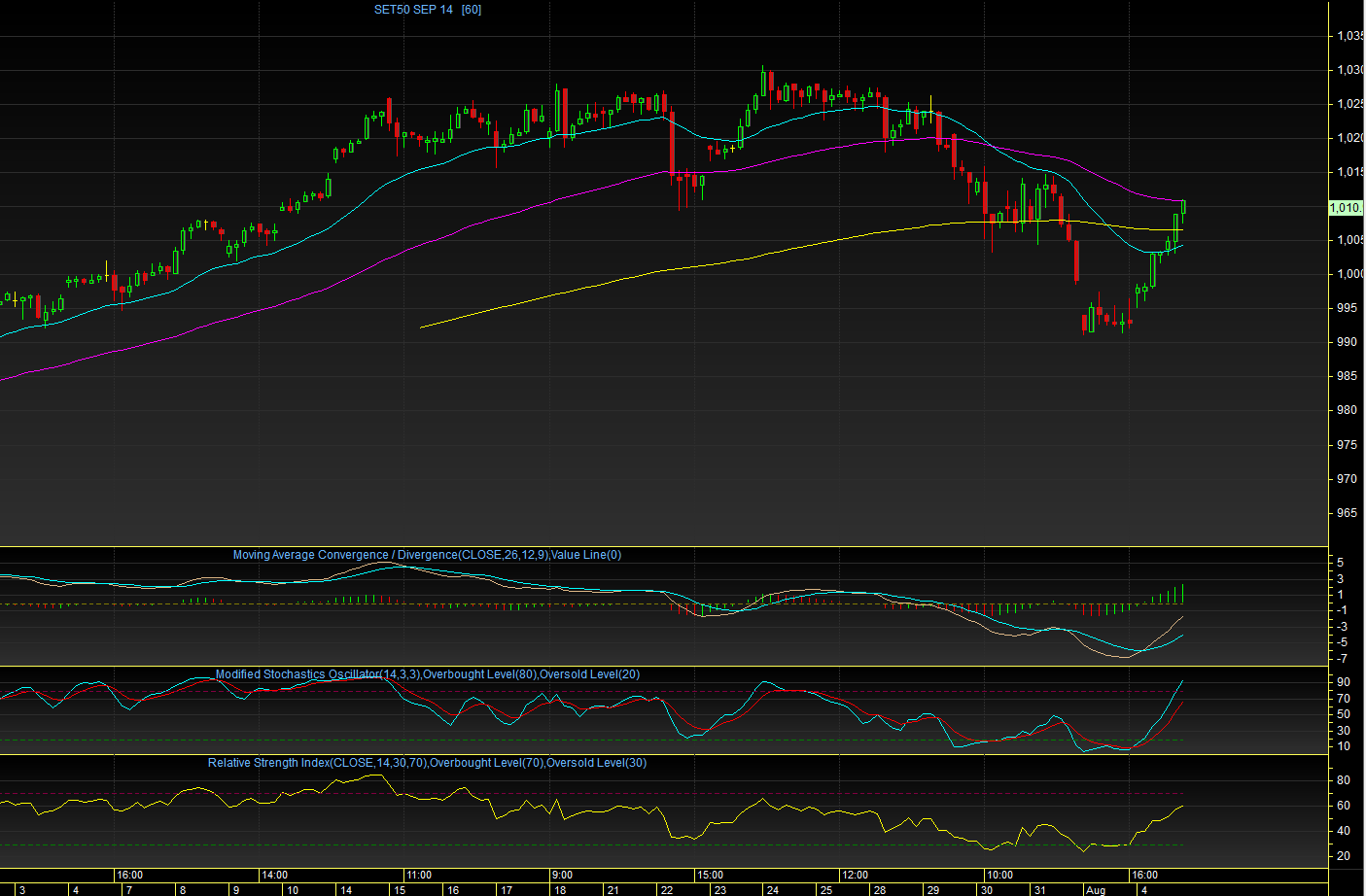Click the -7 value on MACD scale
The width and height of the screenshot is (1366, 896).
(1343, 659)
